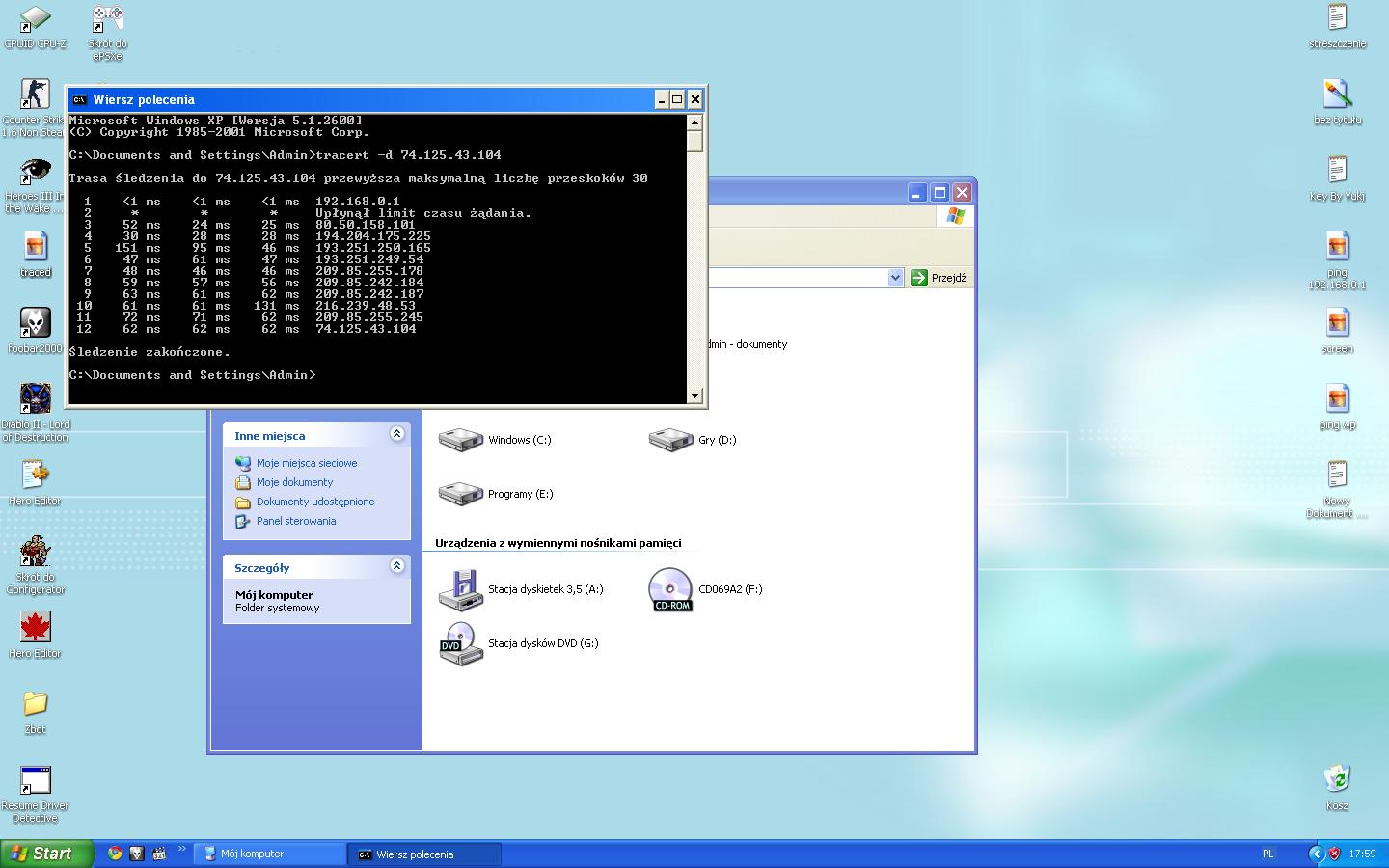Click the scroll down arrow in Command Prompt
The width and height of the screenshot is (1389, 868).
click(694, 395)
